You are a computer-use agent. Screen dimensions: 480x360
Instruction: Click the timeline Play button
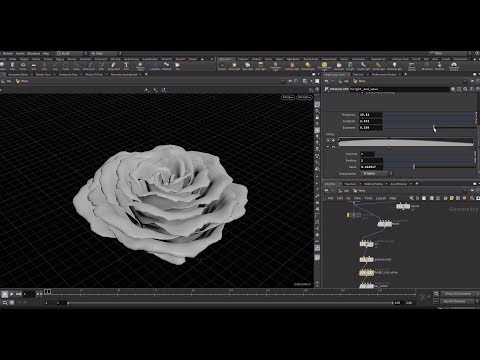point(12,294)
